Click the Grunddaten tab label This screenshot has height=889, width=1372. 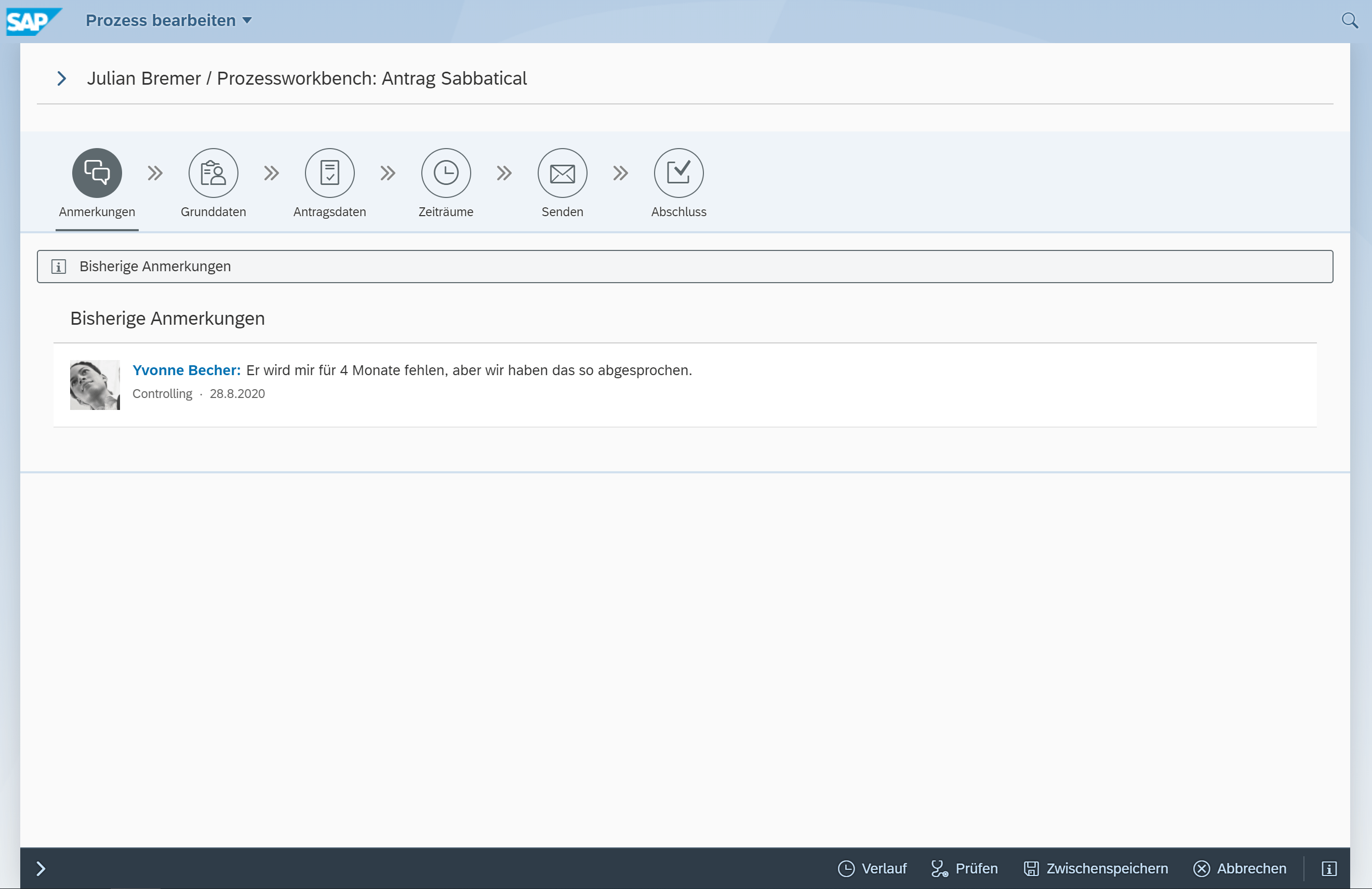point(214,211)
